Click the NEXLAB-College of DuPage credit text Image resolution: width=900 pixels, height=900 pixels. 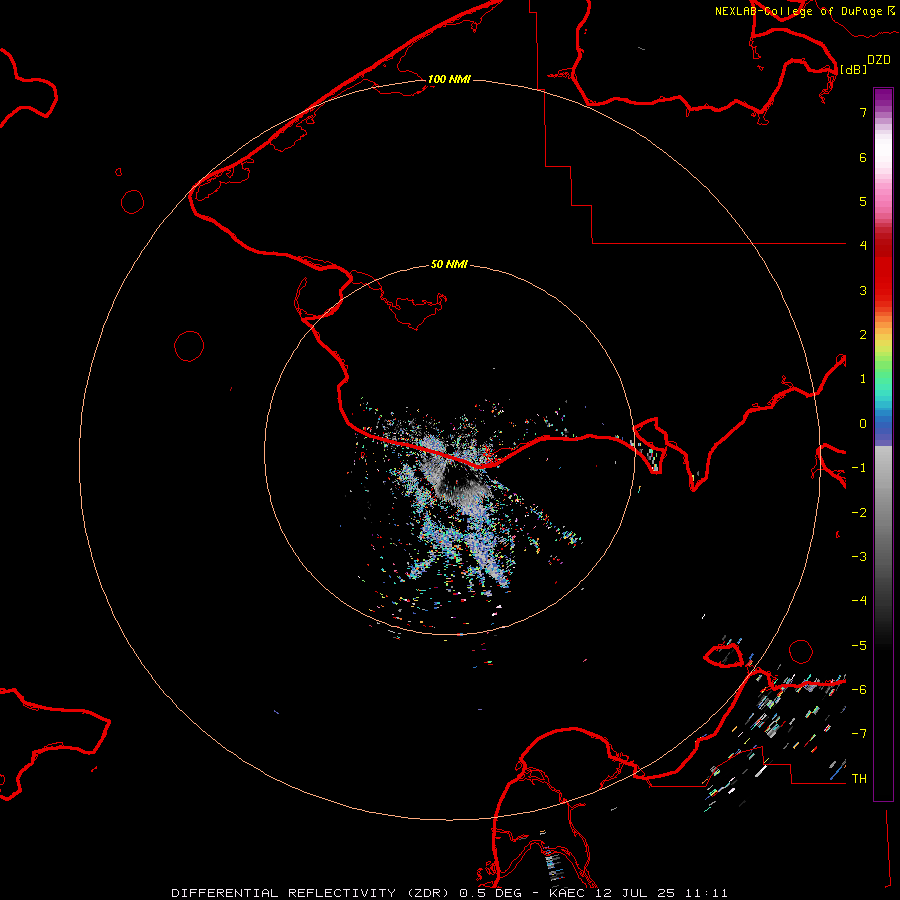[798, 11]
